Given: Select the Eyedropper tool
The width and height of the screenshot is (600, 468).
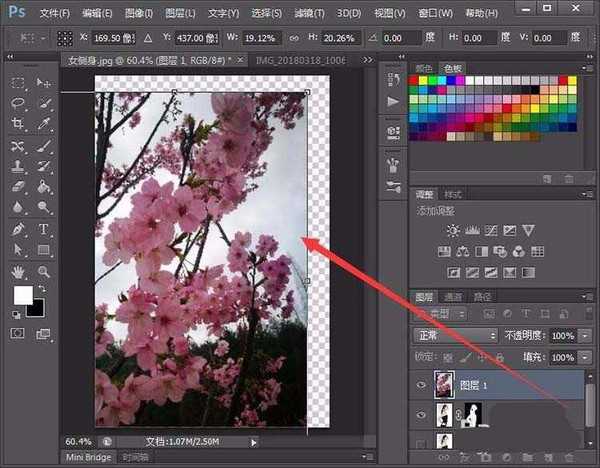Looking at the screenshot, I should pos(43,124).
